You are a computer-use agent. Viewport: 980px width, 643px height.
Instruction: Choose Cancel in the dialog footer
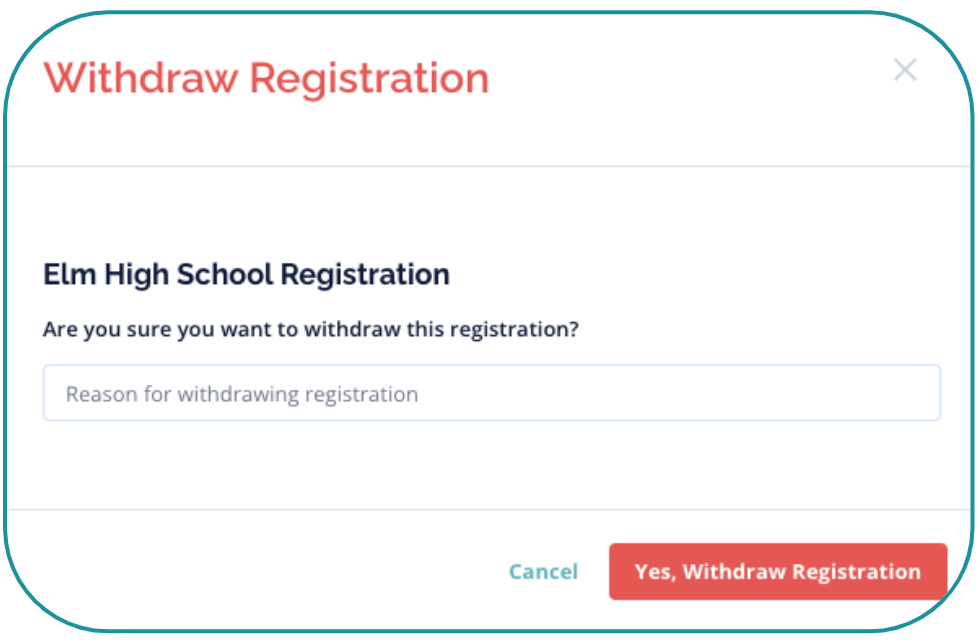click(x=543, y=572)
